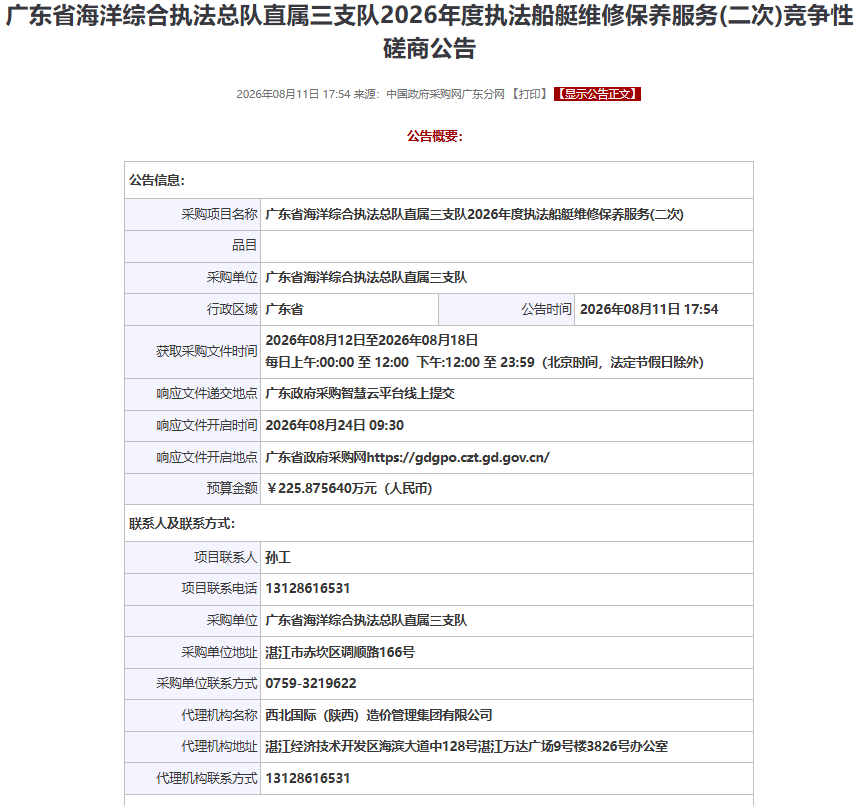The width and height of the screenshot is (861, 806).
Task: Click the purchaser address 湛江市赤坎区调顺路166号
Action: pyautogui.click(x=340, y=652)
